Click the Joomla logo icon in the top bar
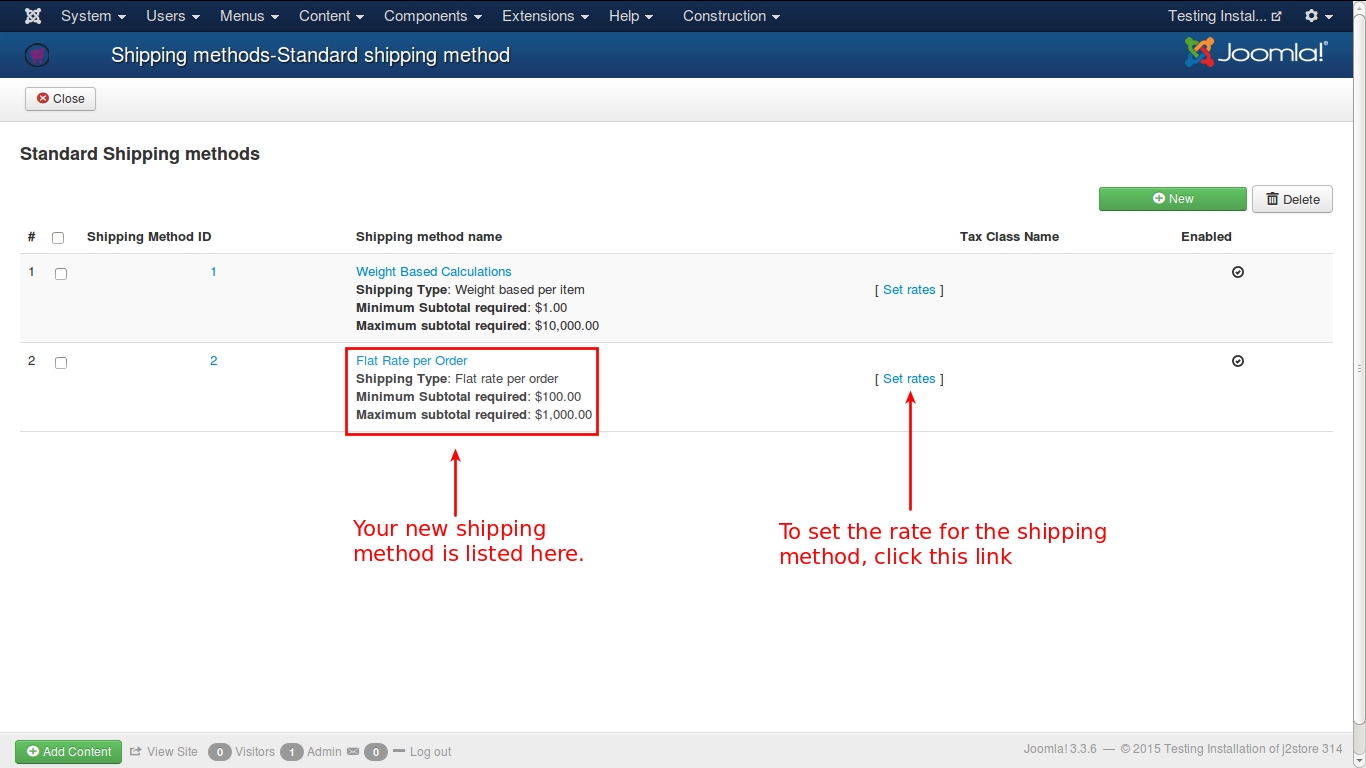The image size is (1366, 768). tap(33, 16)
